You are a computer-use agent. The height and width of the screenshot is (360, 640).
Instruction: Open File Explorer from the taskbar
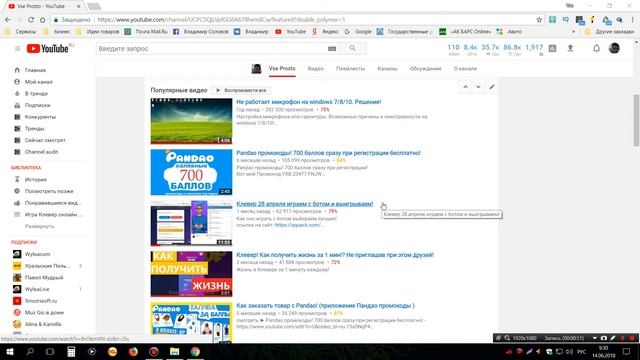tap(174, 351)
